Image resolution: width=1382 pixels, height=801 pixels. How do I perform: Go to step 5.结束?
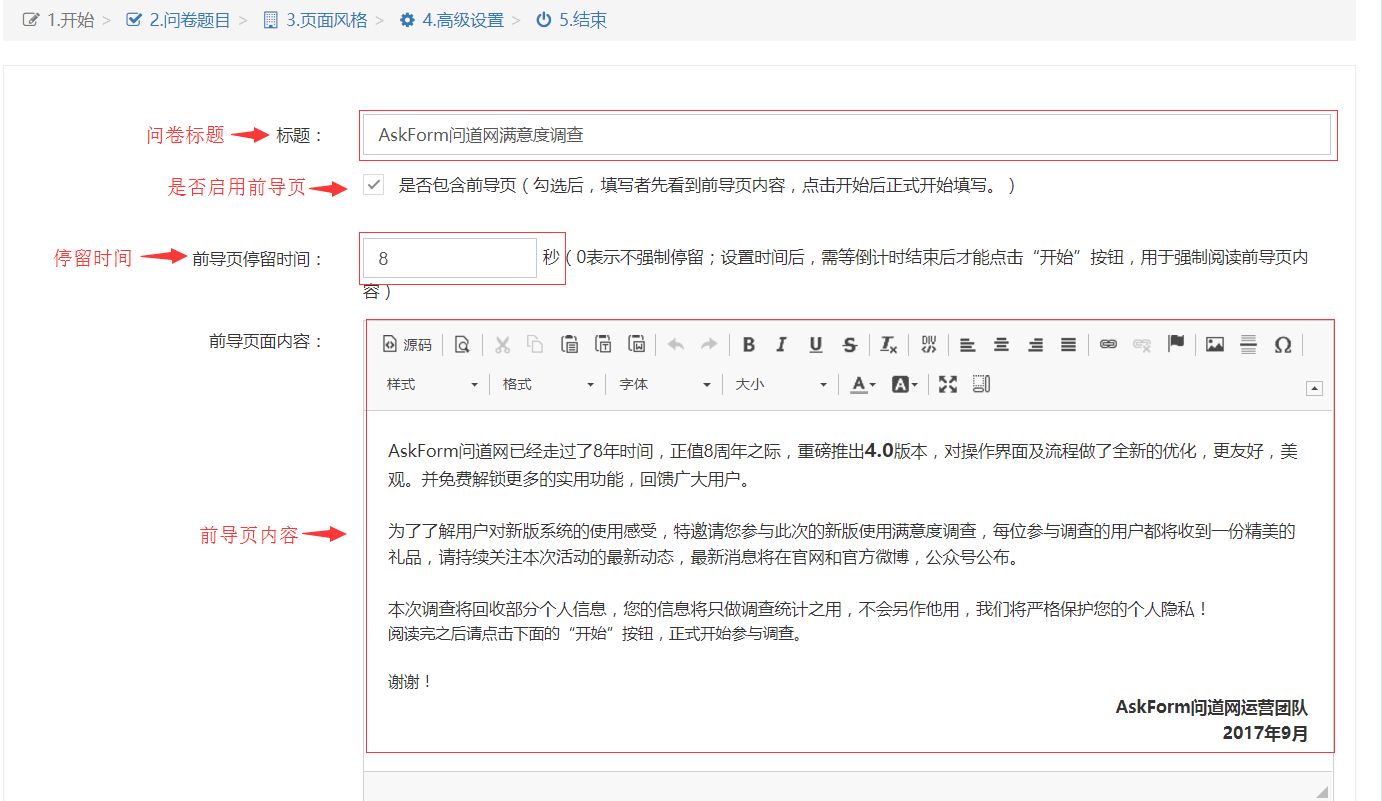click(572, 20)
